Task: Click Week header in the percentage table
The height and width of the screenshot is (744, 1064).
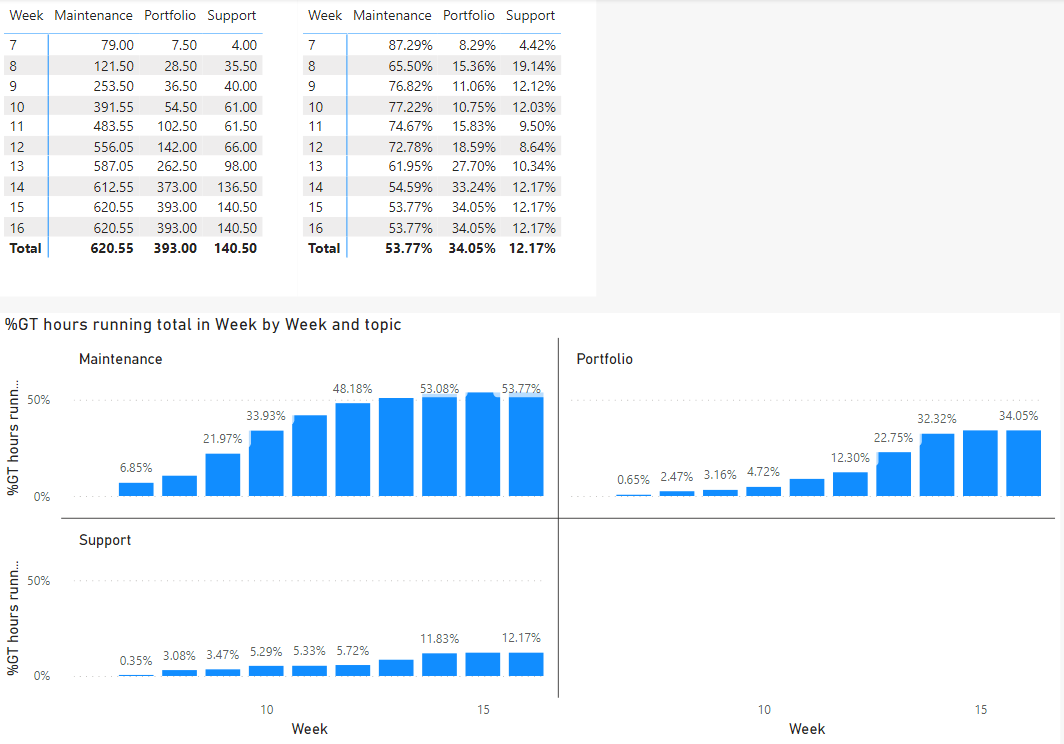Action: [324, 15]
